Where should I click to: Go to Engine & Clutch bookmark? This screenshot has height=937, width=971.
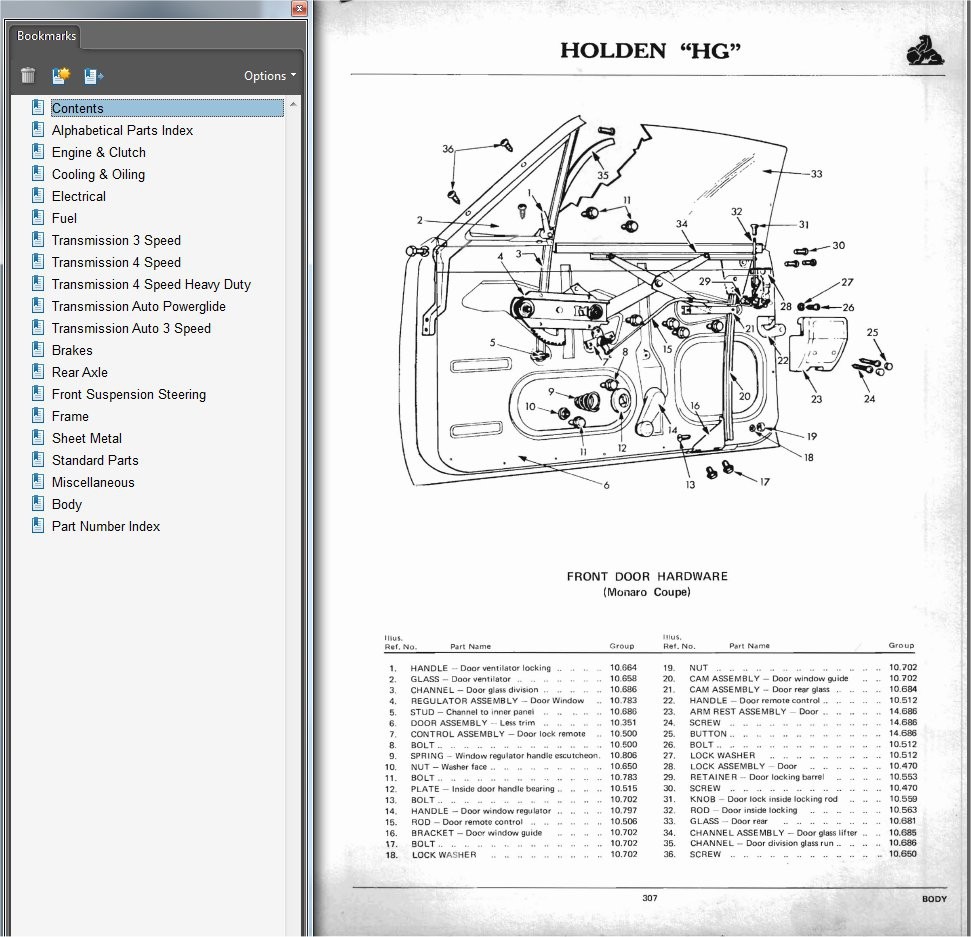click(x=98, y=152)
